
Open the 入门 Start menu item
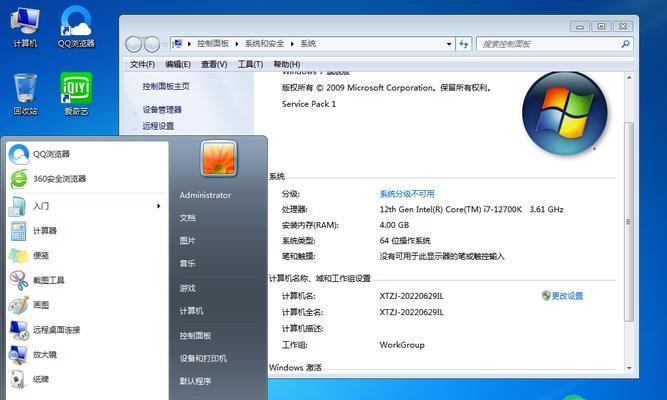click(x=87, y=206)
